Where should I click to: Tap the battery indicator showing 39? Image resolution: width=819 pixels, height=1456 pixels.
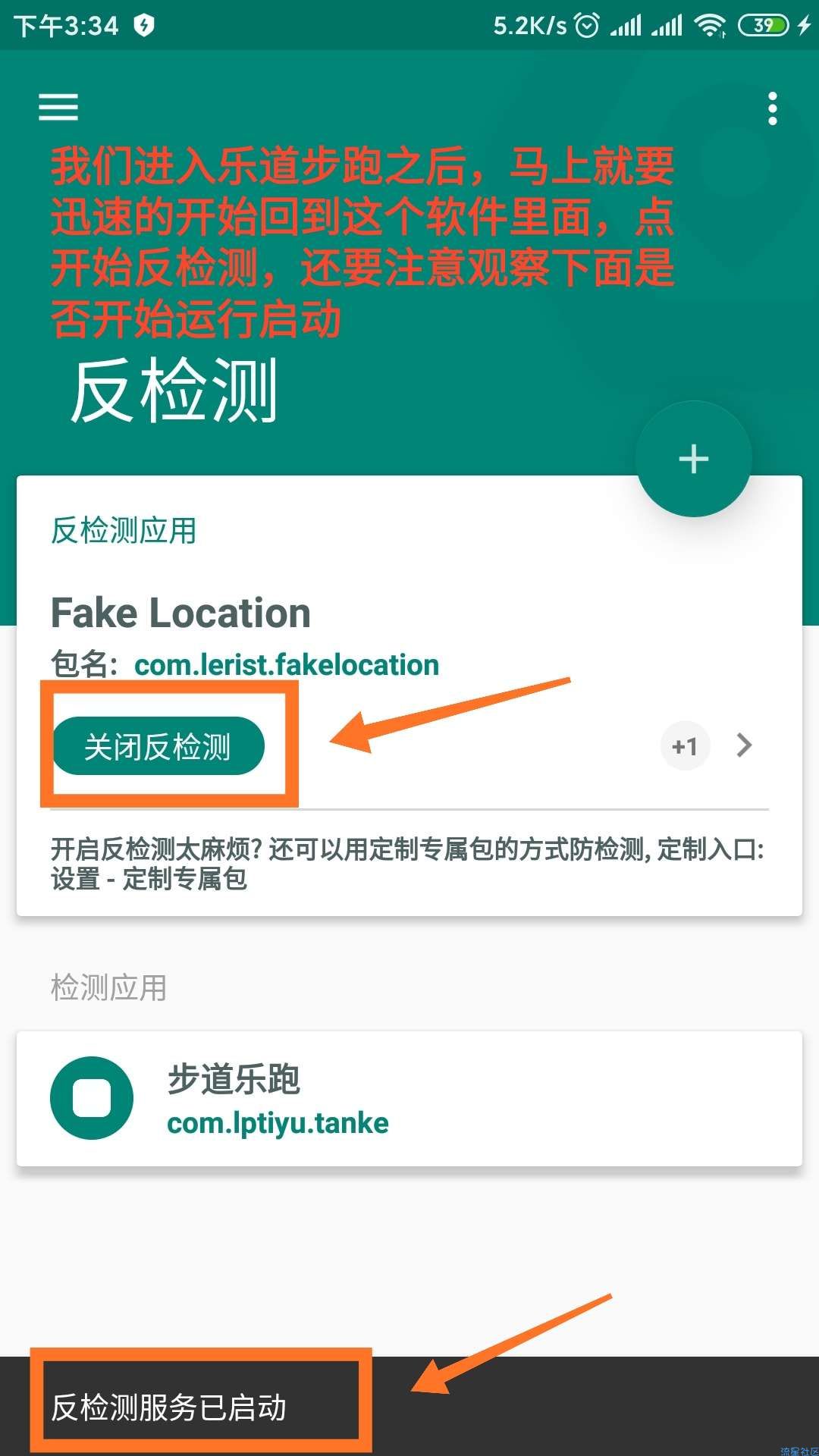coord(764,26)
